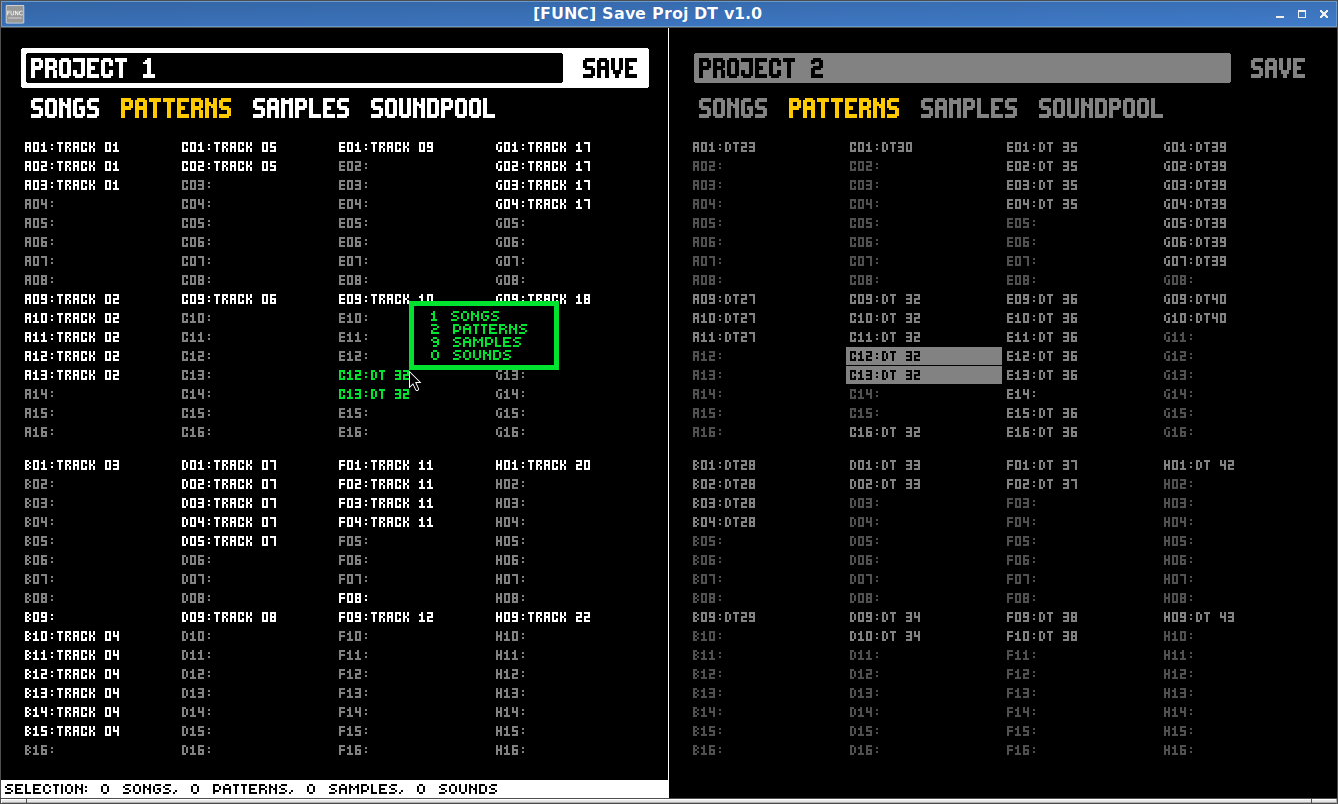Click the FUNC app icon in title bar
Viewport: 1338px width, 804px height.
click(x=14, y=14)
